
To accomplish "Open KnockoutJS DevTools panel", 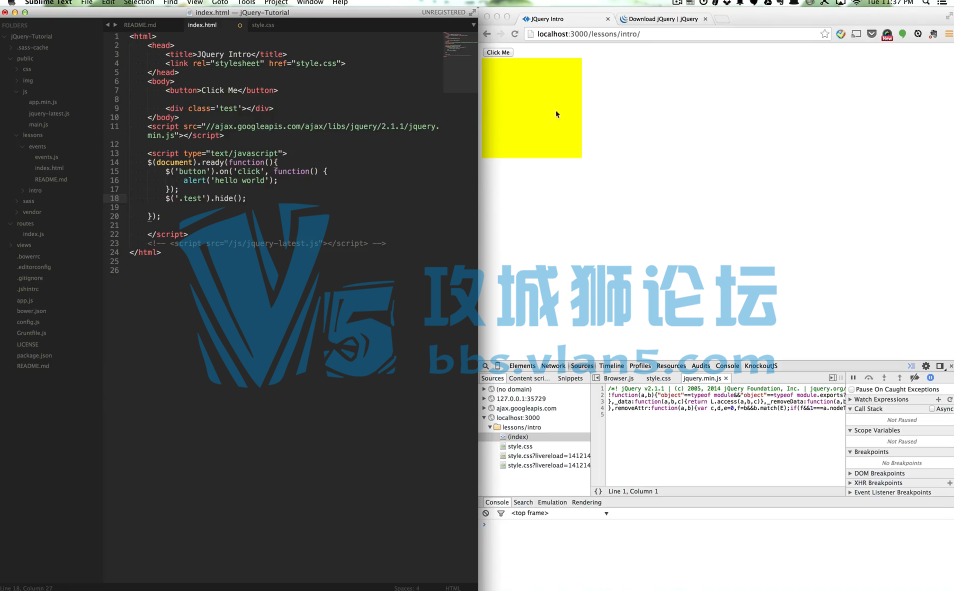I will point(761,366).
